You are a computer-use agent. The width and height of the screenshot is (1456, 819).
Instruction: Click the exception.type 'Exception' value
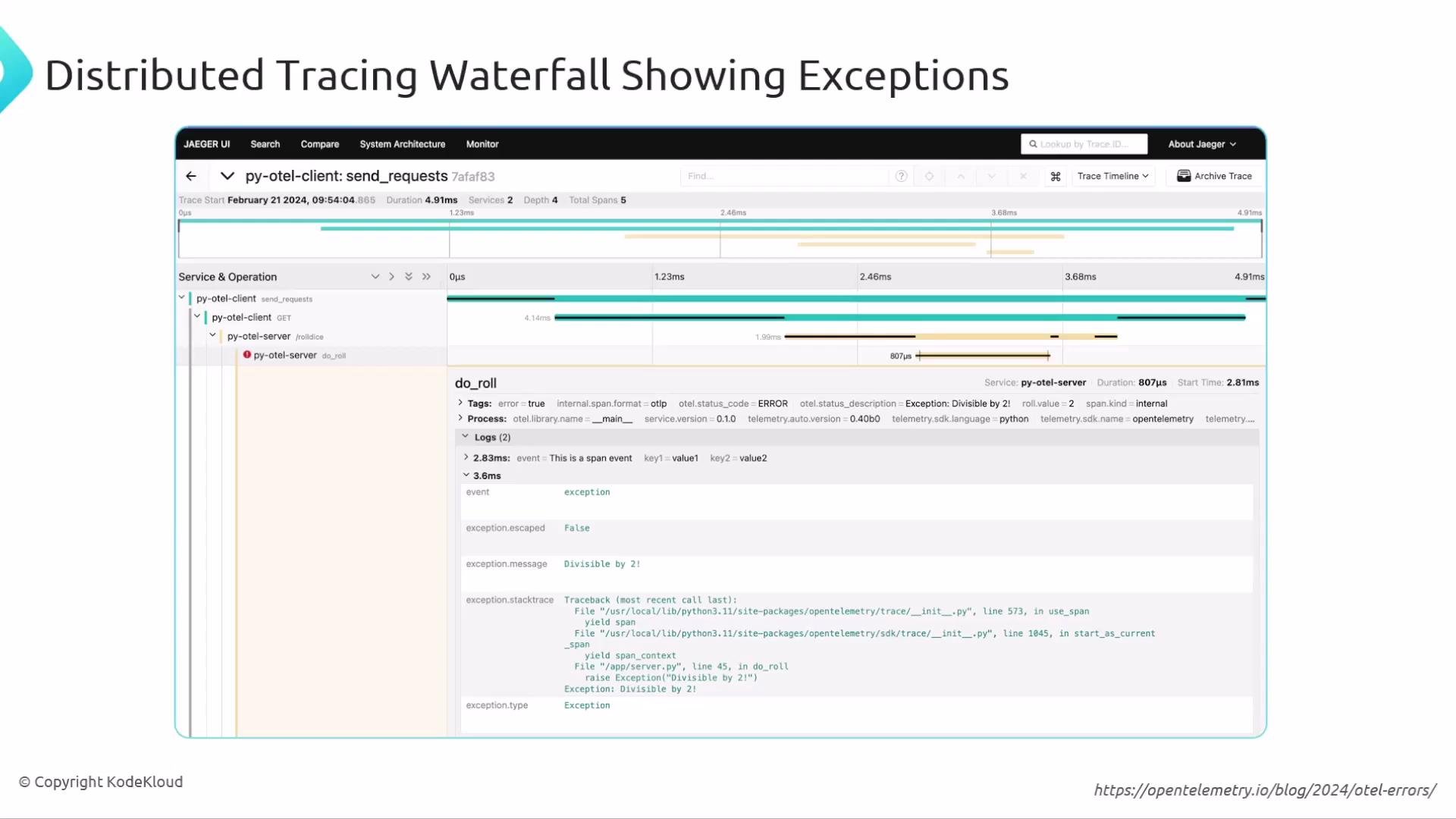point(587,705)
